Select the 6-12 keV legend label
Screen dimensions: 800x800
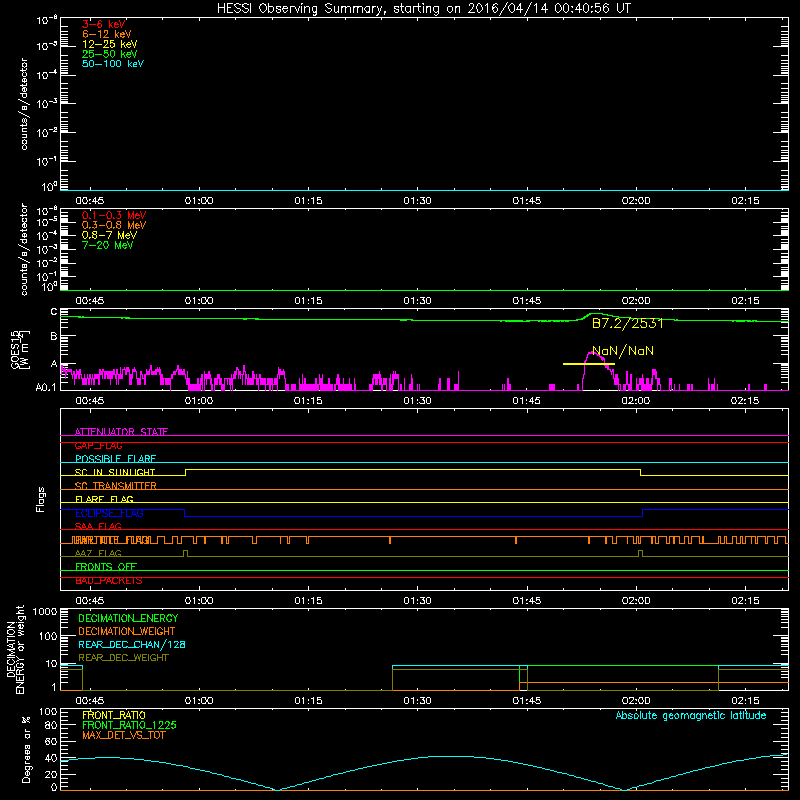[106, 34]
